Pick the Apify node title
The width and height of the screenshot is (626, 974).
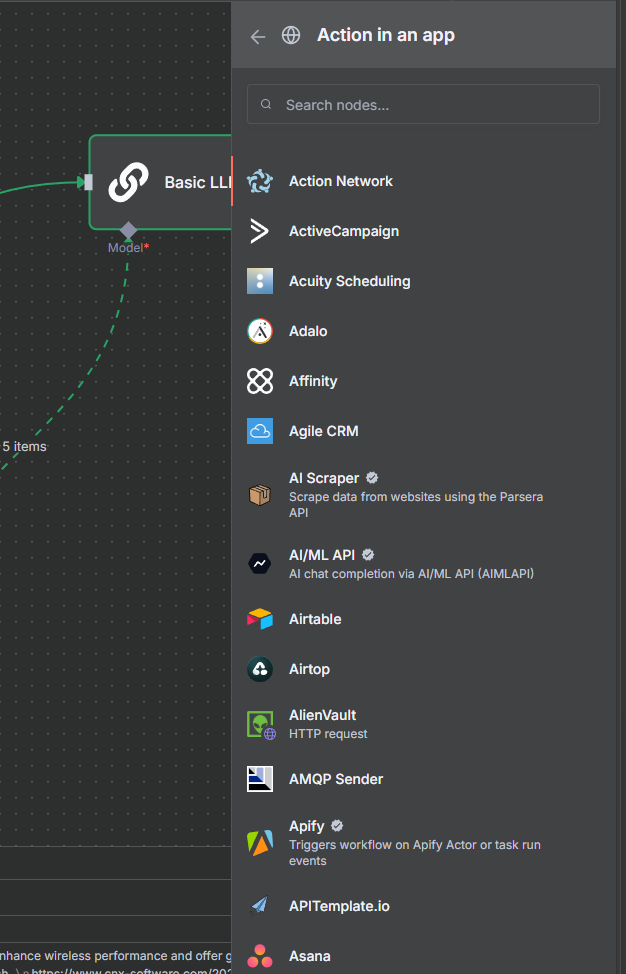click(x=306, y=826)
